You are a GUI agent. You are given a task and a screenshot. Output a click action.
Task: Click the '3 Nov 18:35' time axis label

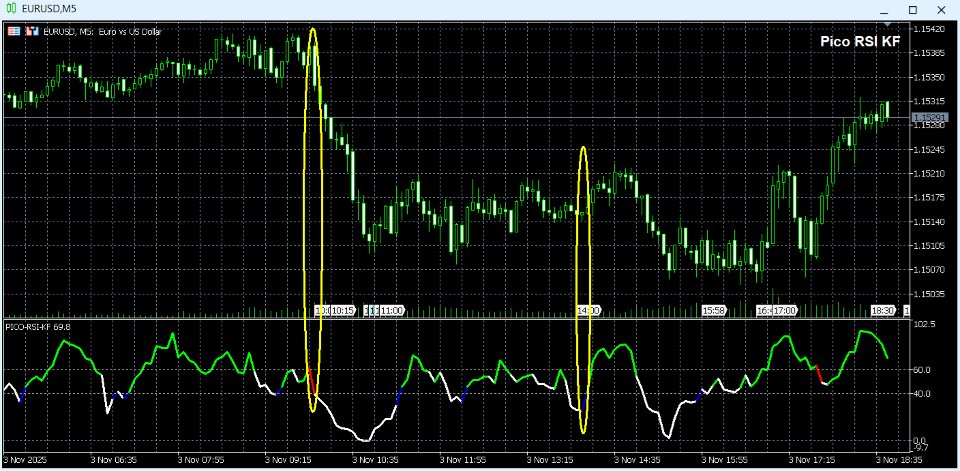click(x=901, y=459)
